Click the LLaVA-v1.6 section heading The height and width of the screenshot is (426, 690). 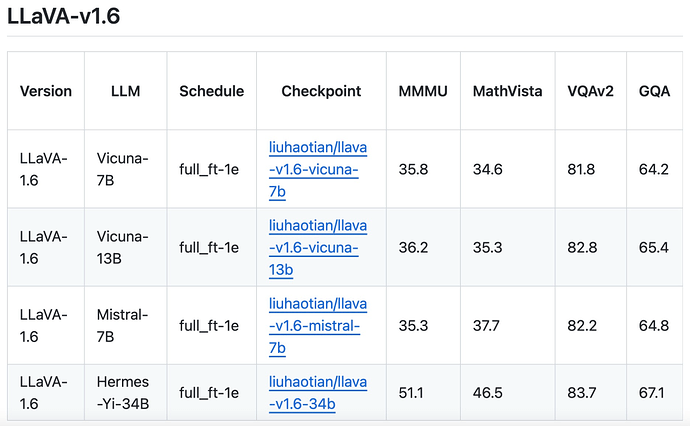(x=63, y=16)
